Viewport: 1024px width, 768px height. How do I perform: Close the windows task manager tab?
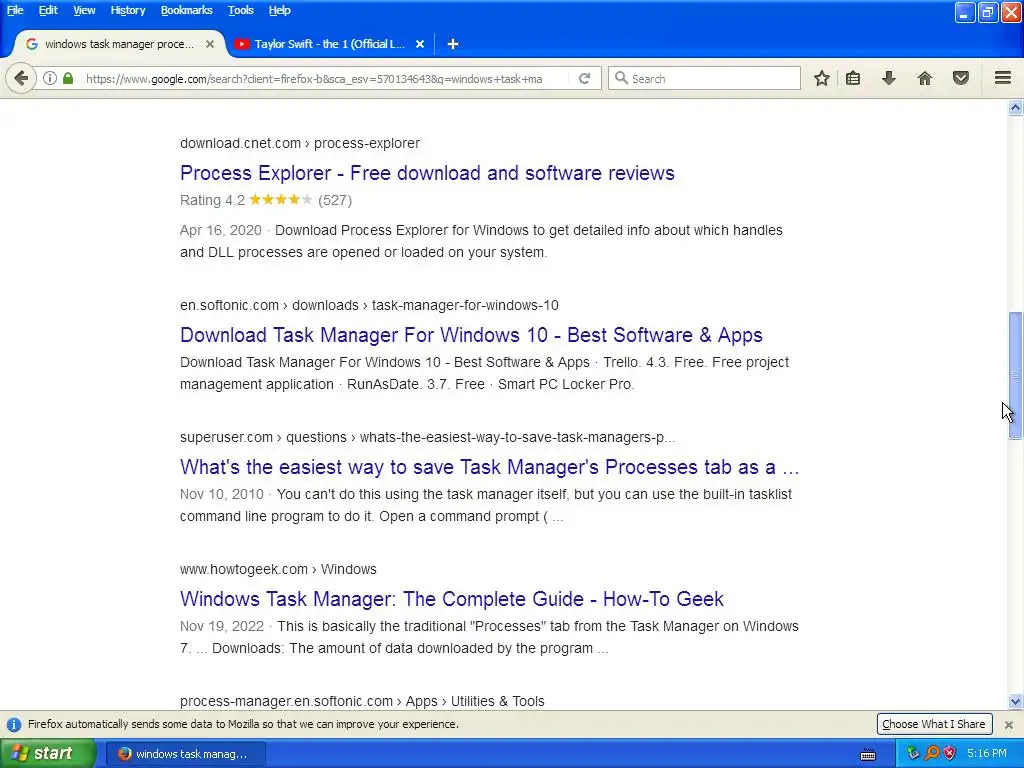tap(210, 44)
